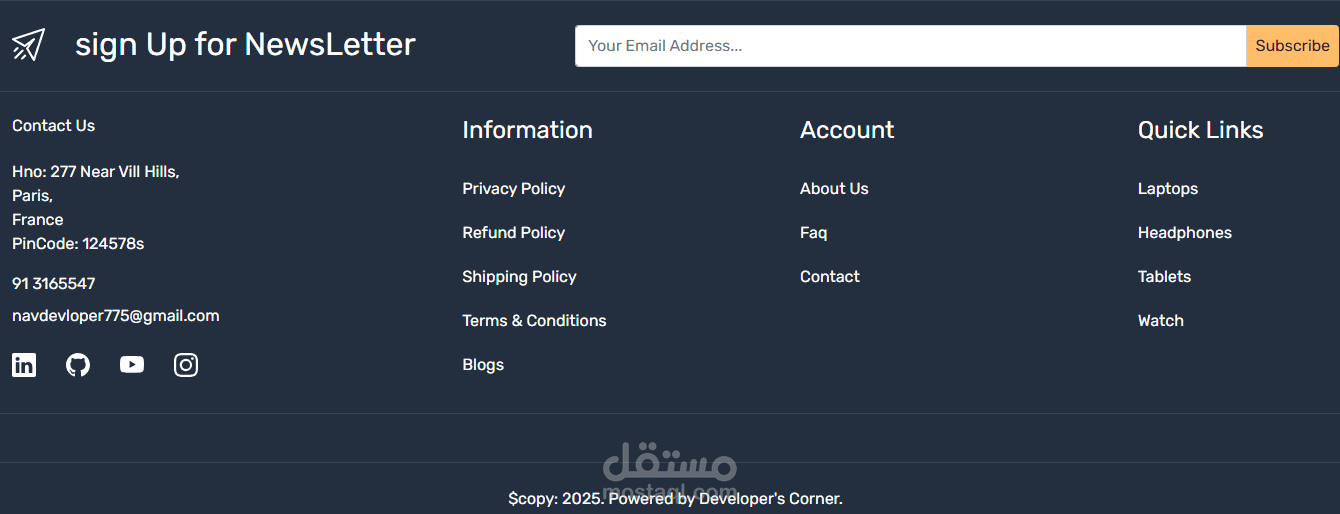
Task: Focus the Your Email Address field
Action: [x=910, y=46]
